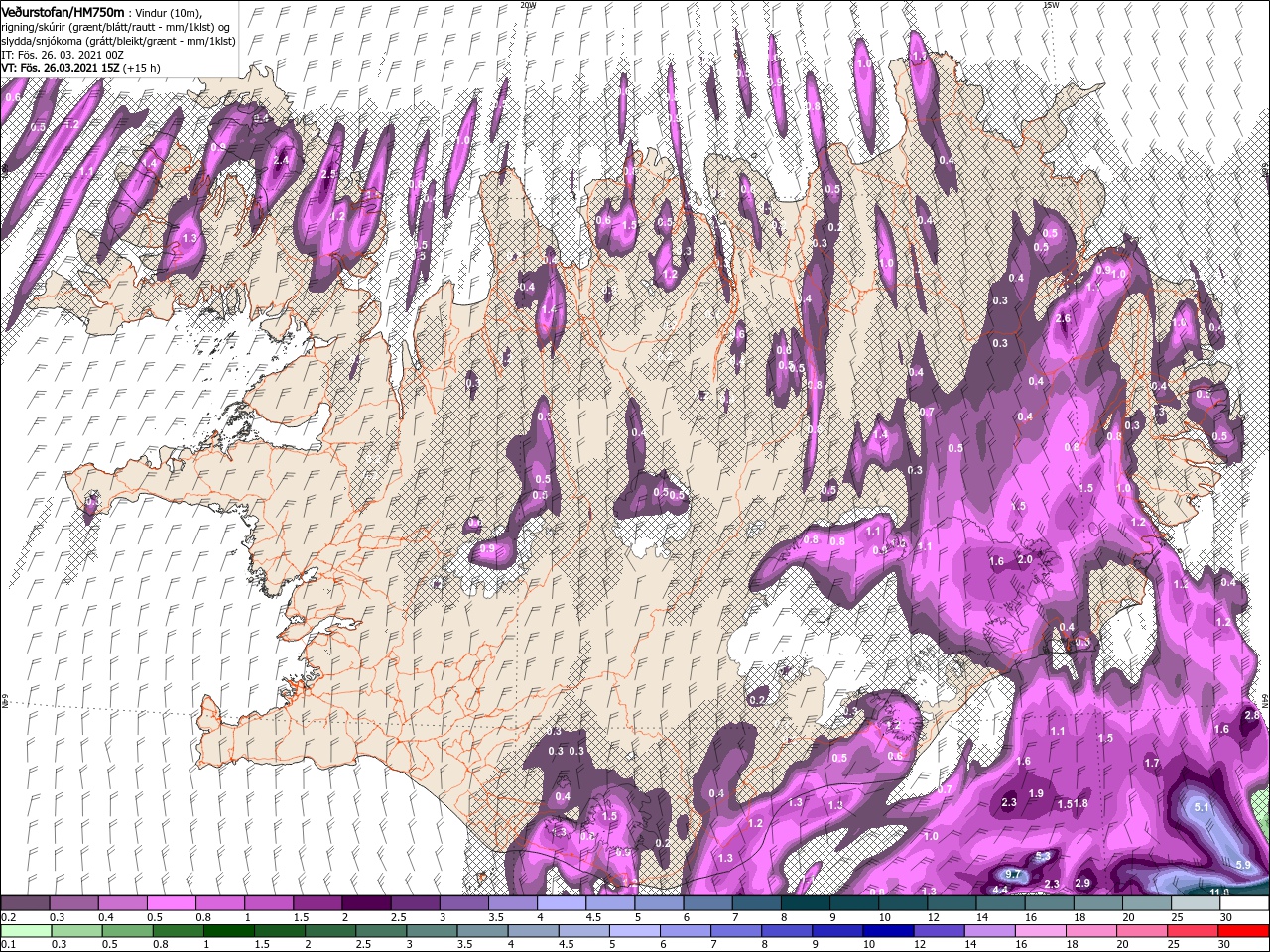1270x952 pixels.
Task: Click the darkest purple 2 swatch in upper legend
Action: [366, 903]
